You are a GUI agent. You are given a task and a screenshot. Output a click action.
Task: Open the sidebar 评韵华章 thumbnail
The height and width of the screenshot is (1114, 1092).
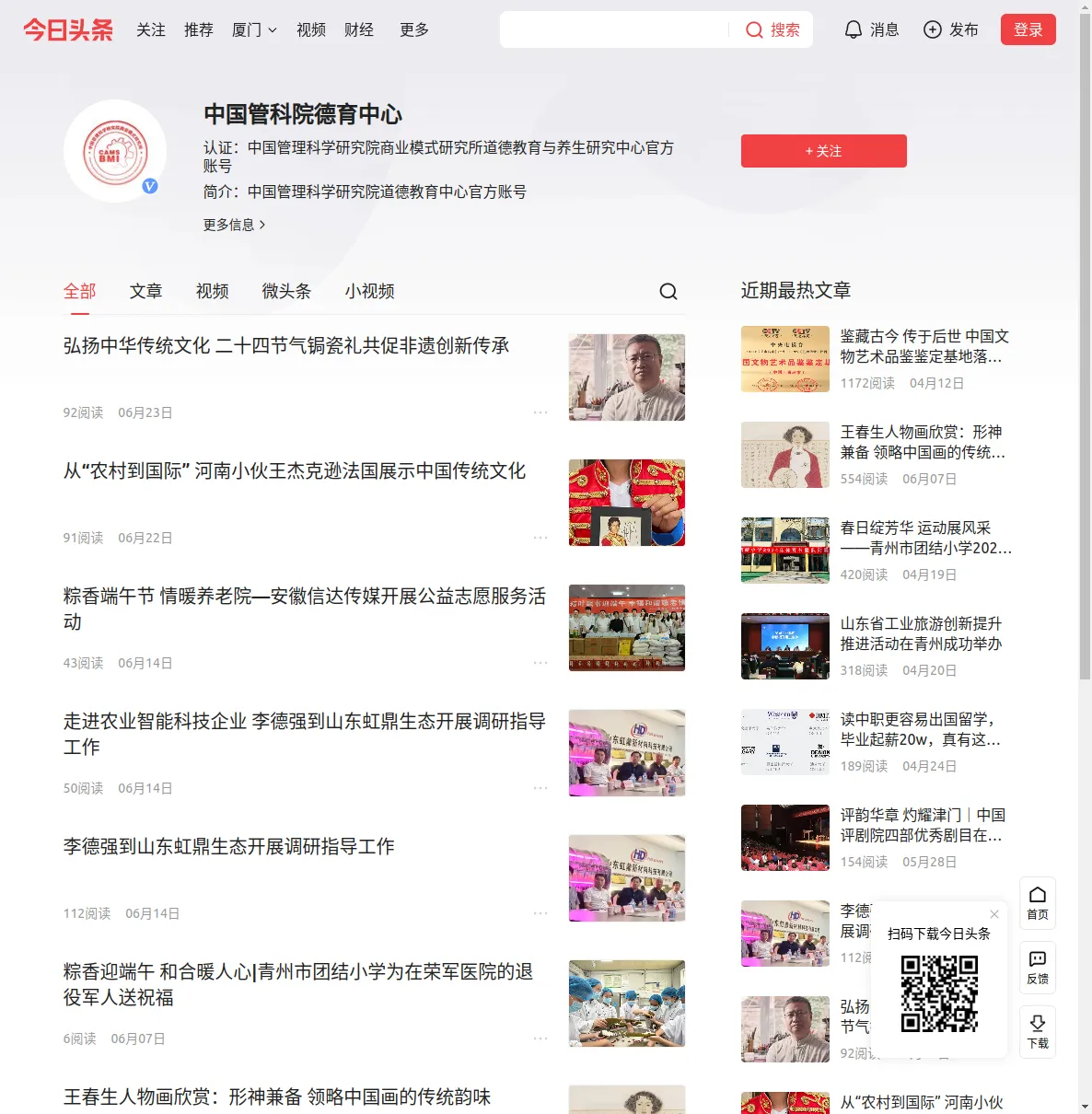[x=785, y=838]
